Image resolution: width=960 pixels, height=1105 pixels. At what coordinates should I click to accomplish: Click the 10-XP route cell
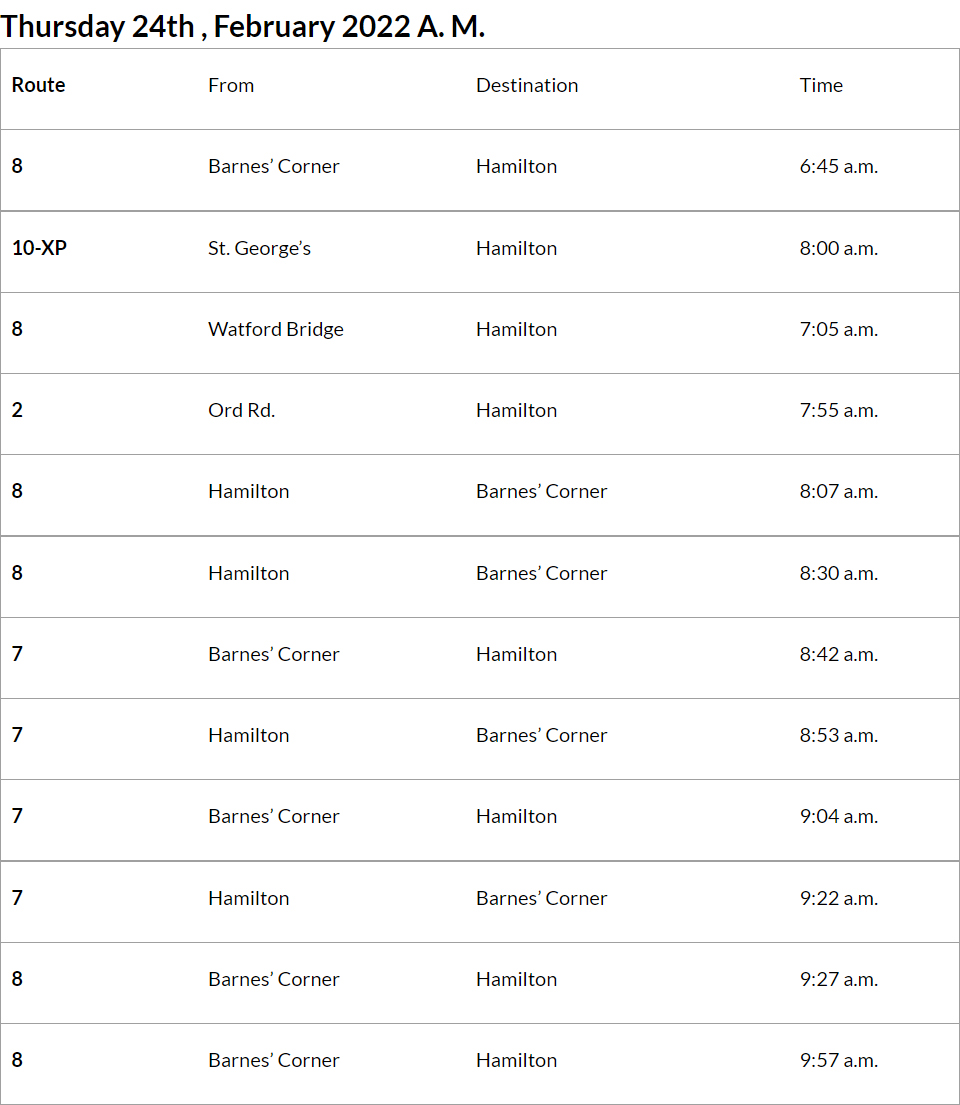point(40,248)
